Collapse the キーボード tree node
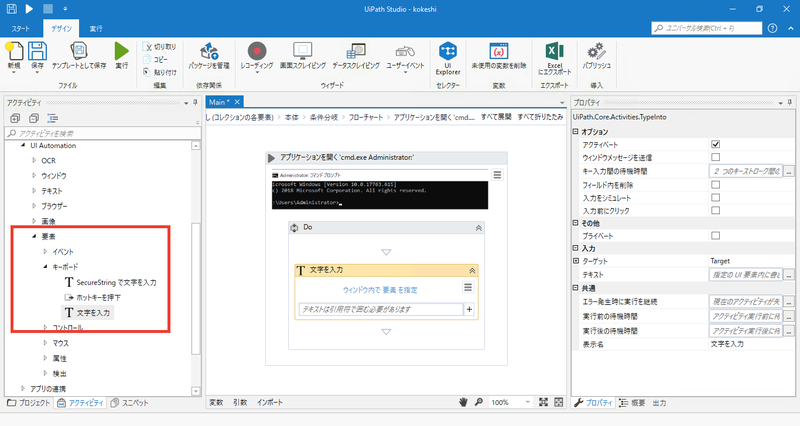The width and height of the screenshot is (800, 426). [45, 267]
